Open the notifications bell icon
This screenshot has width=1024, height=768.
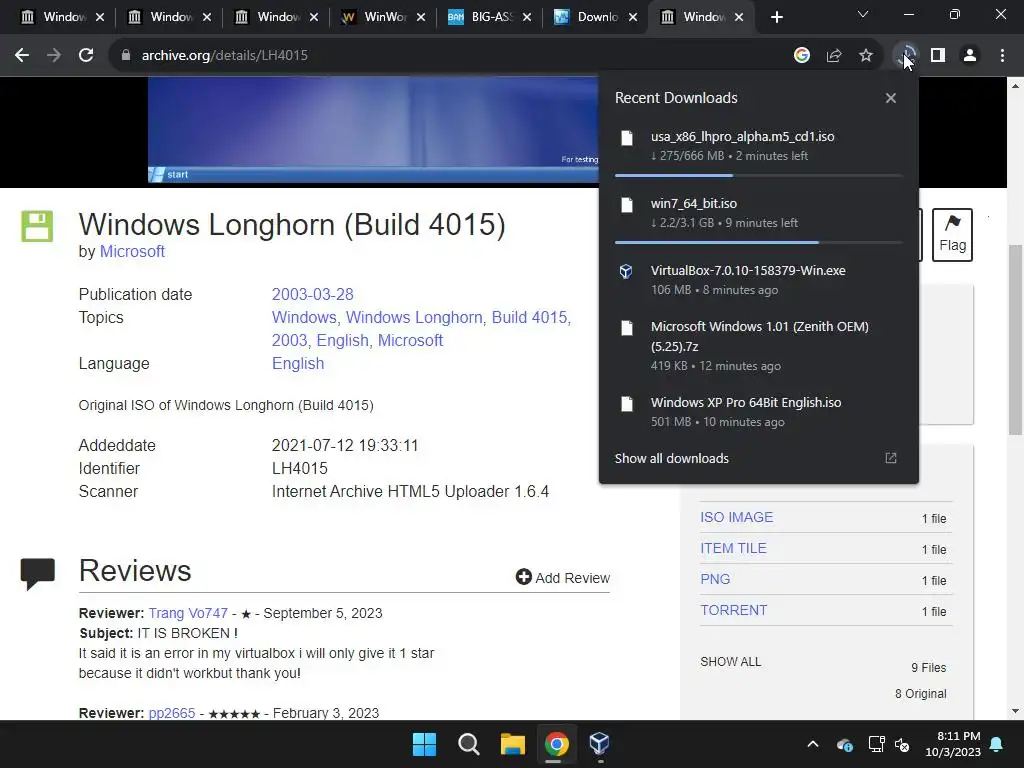click(997, 744)
